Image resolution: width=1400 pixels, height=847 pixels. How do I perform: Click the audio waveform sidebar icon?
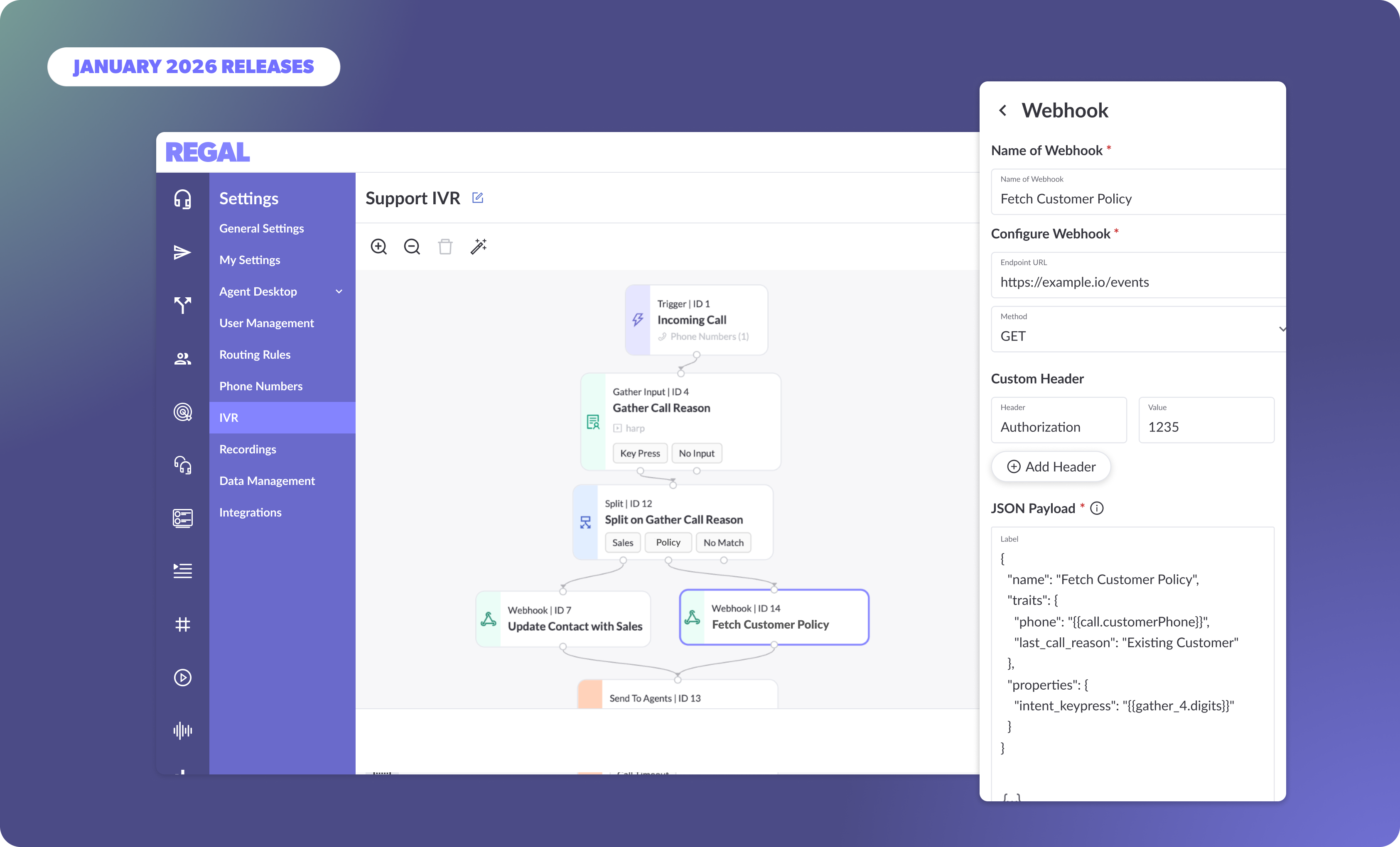182,730
